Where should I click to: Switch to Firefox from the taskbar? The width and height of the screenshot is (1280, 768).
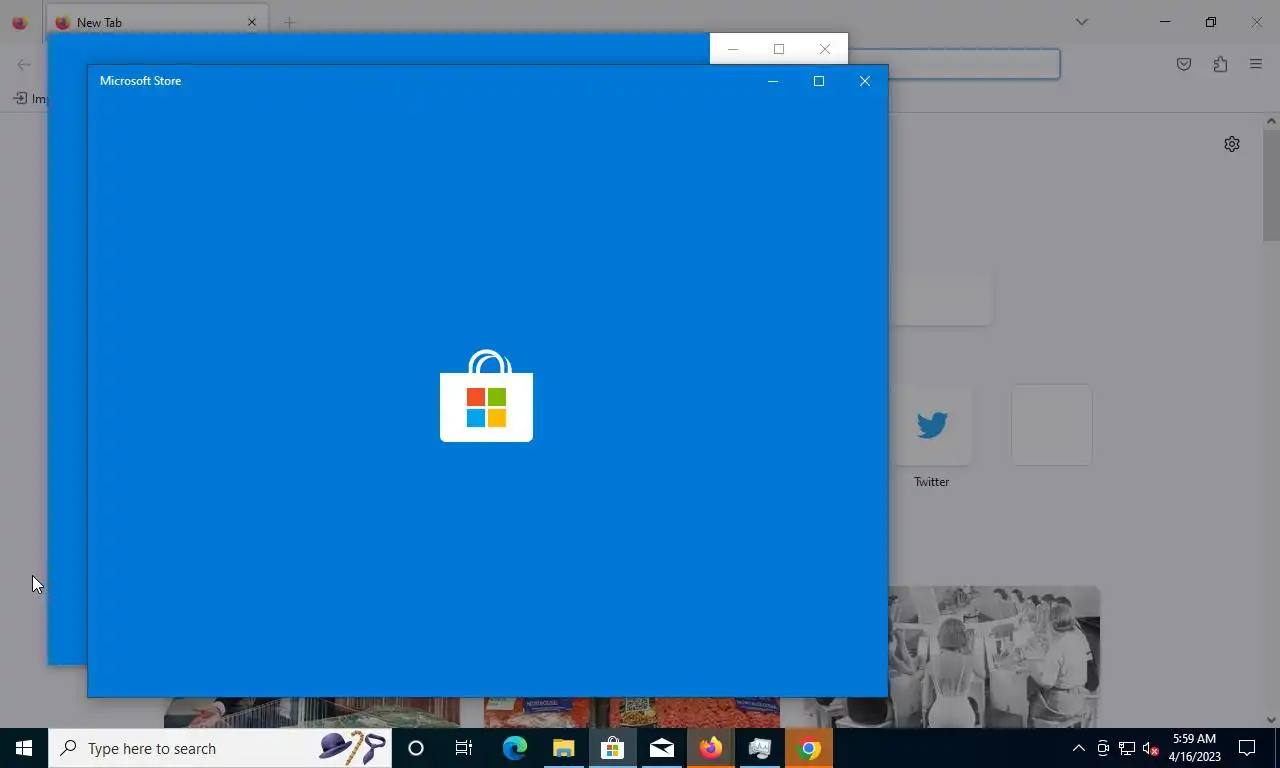click(710, 748)
